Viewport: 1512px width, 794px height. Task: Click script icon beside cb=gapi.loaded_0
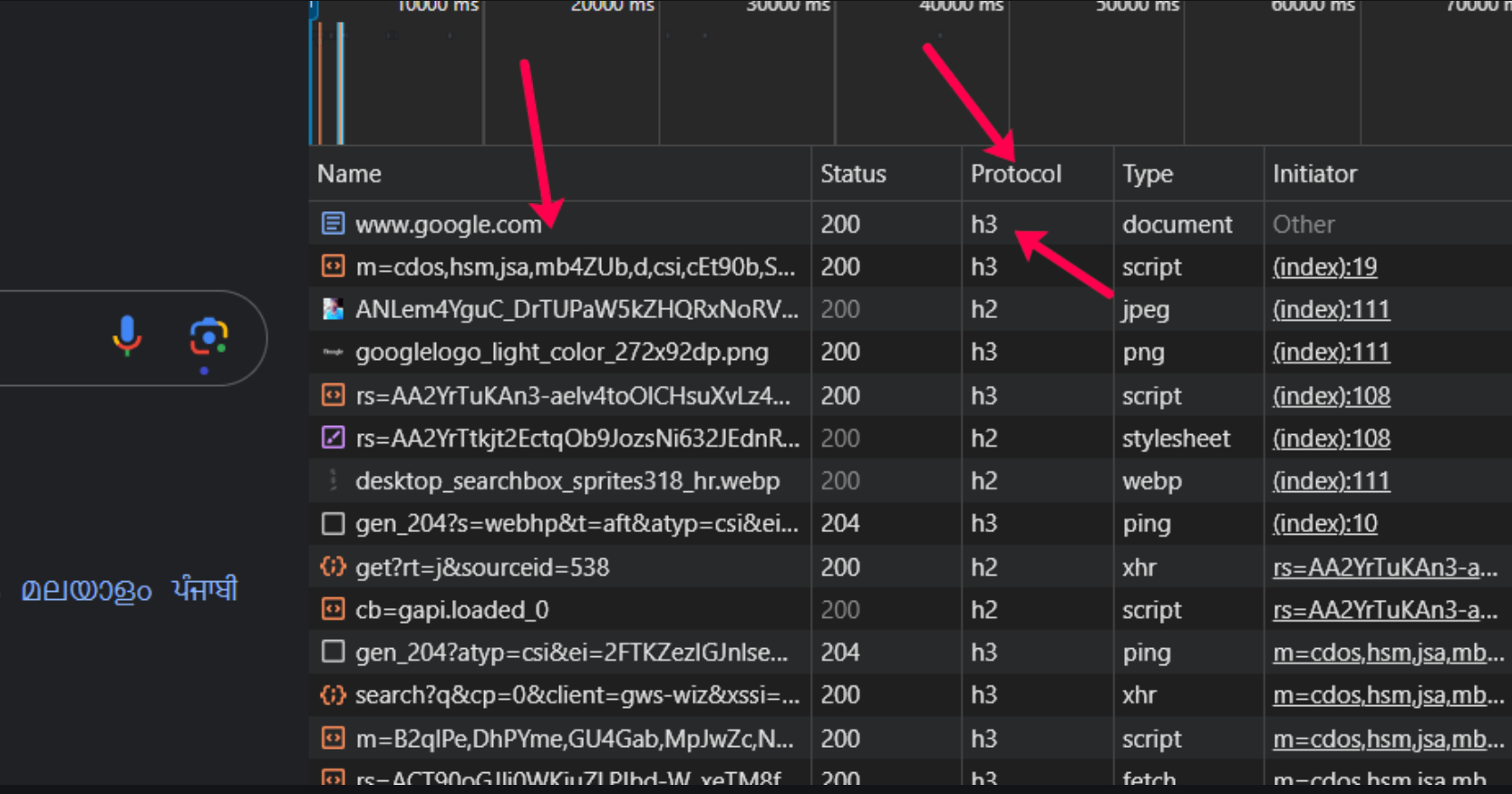click(x=333, y=609)
